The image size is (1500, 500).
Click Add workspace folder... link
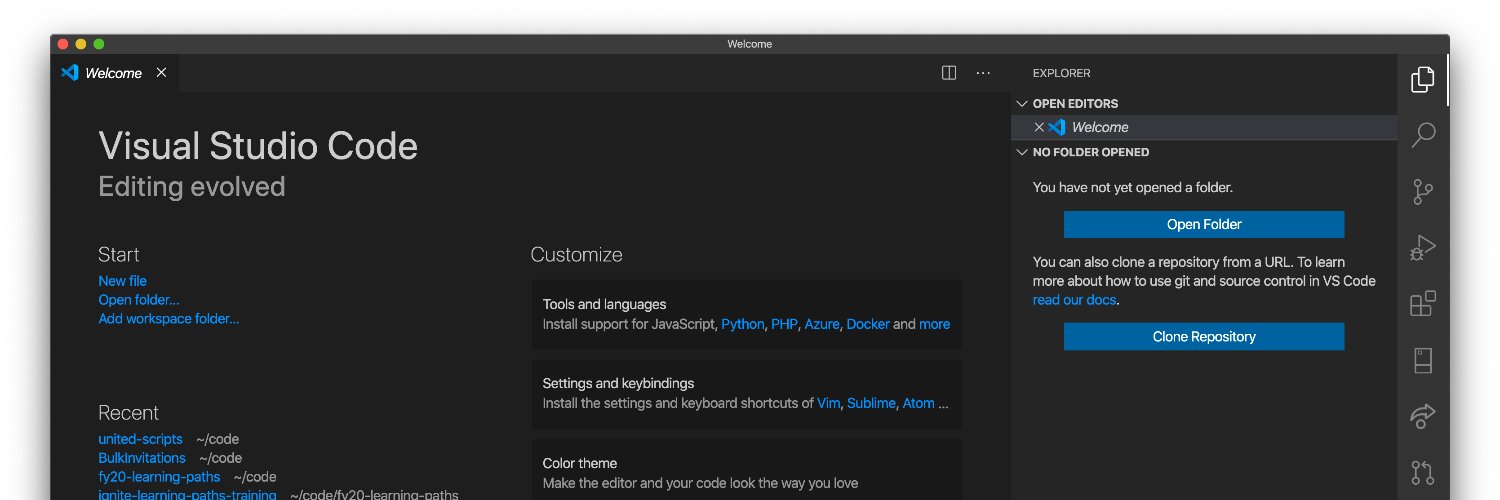pos(169,319)
